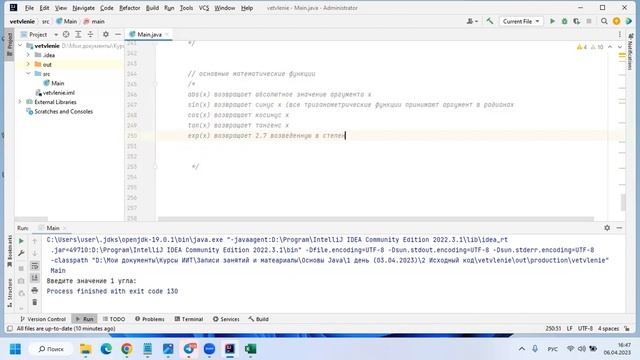This screenshot has width=640, height=360.
Task: Toggle file read-only lock in status bar
Action: click(627, 329)
